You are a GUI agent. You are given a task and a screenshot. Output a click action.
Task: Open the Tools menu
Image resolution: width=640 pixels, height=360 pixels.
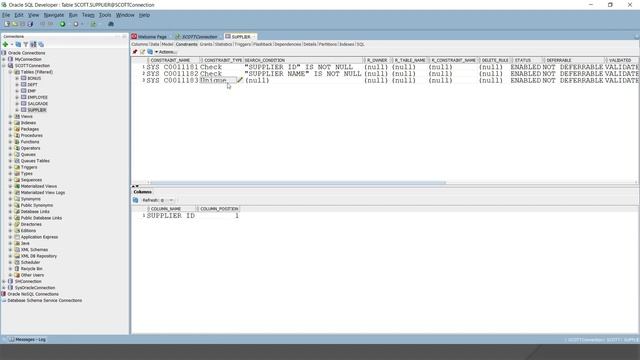(105, 15)
